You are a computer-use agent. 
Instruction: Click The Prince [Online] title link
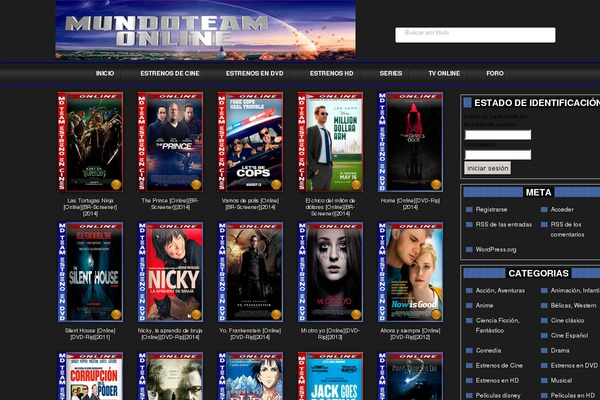click(x=170, y=204)
